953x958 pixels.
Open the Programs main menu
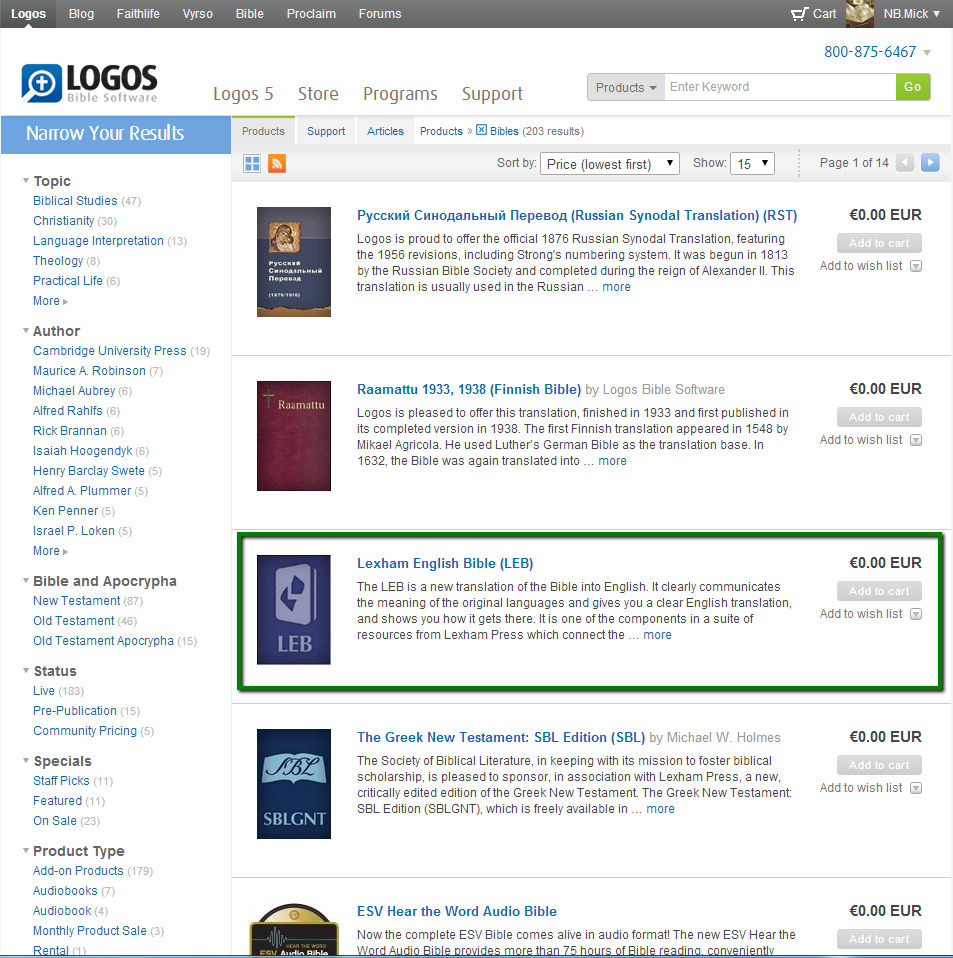coord(400,93)
